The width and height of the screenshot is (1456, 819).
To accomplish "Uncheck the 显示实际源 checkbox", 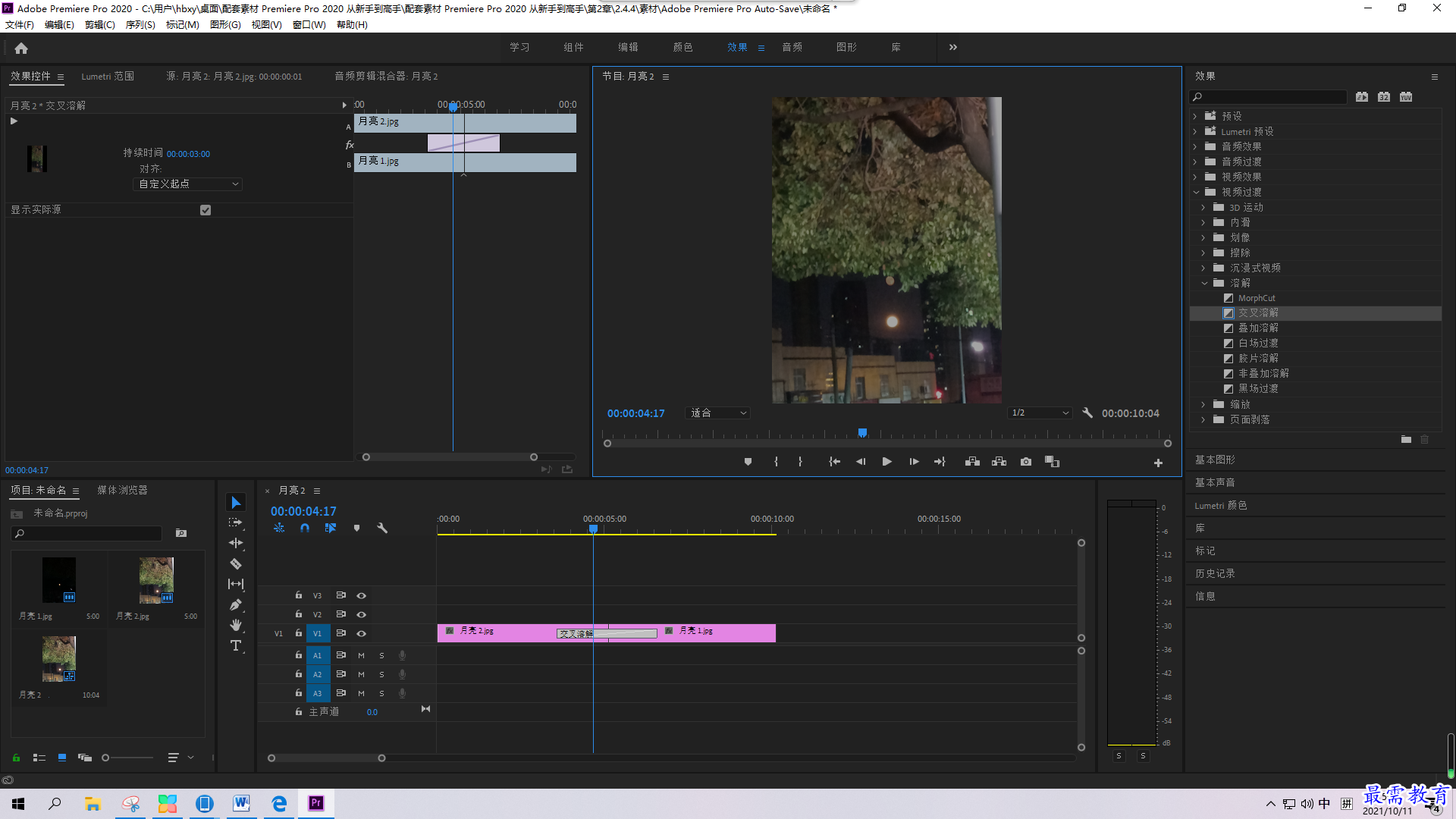I will click(x=205, y=210).
